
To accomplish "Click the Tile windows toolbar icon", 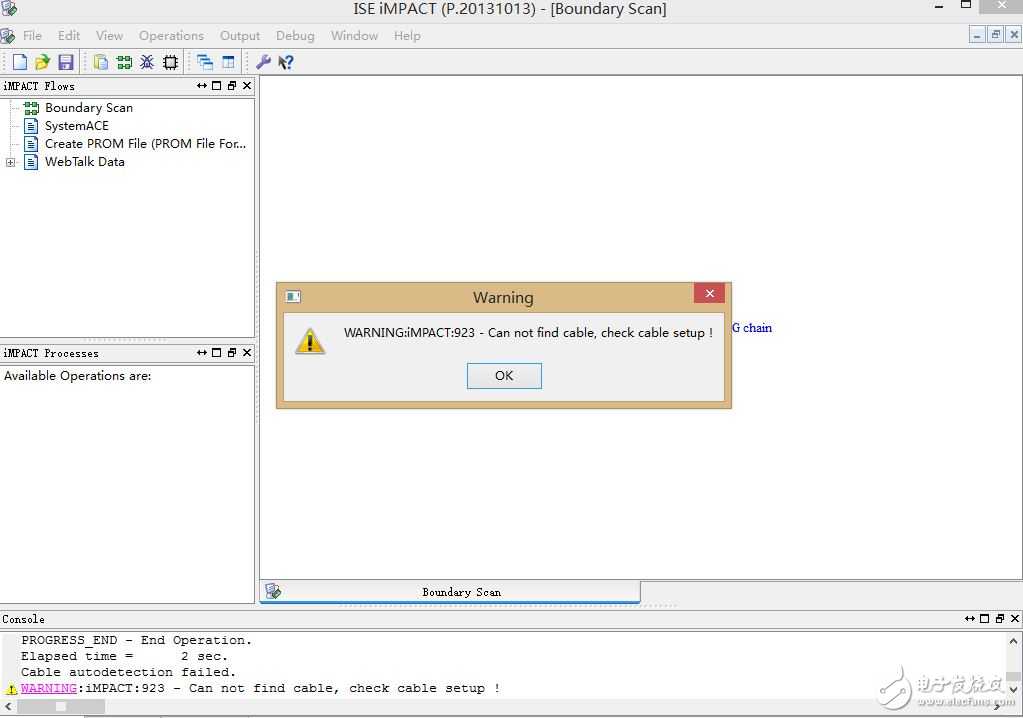I will click(x=228, y=62).
